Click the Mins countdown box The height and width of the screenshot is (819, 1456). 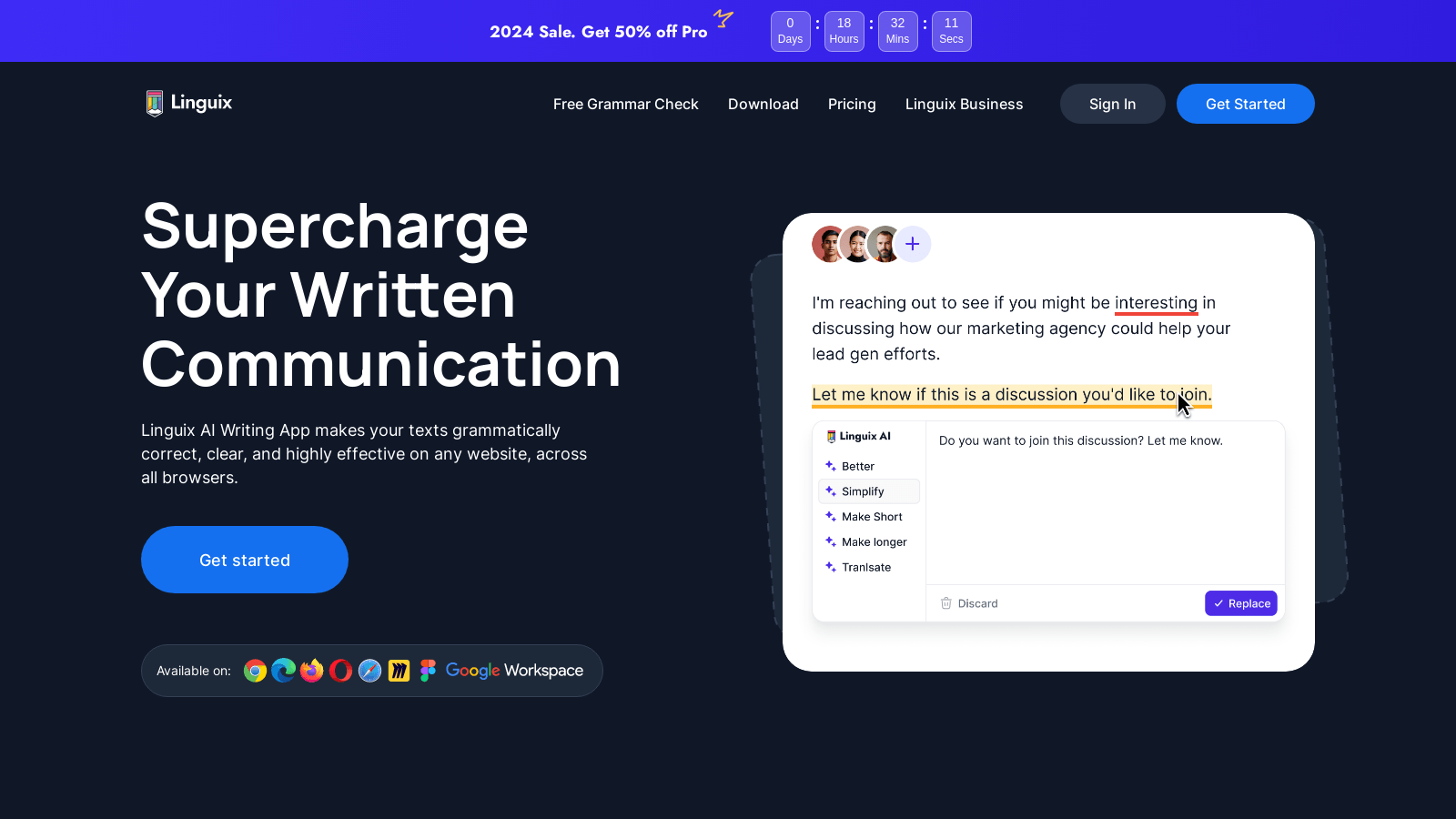[x=898, y=31]
